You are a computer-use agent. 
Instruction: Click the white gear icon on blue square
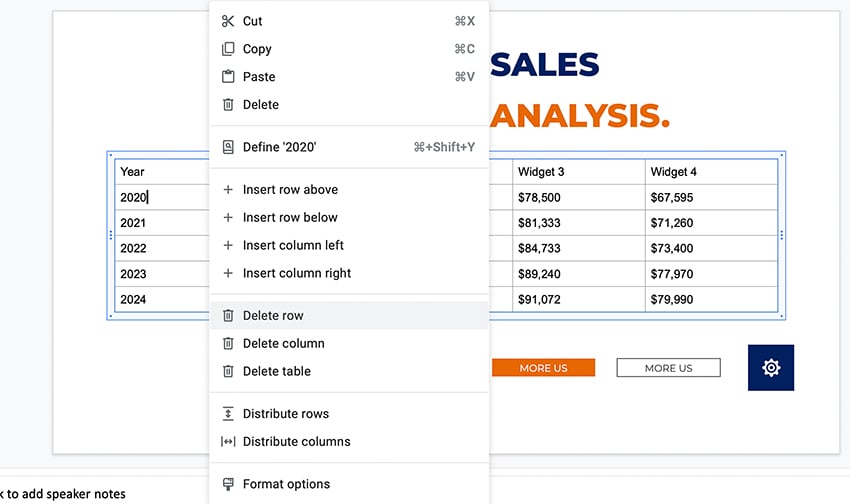point(771,368)
